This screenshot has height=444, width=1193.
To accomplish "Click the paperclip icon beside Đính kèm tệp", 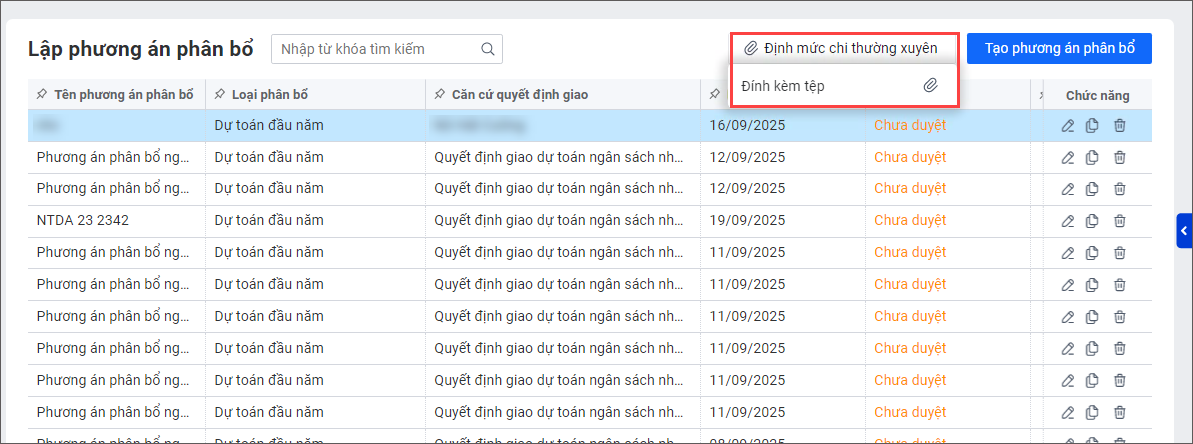I will [930, 87].
